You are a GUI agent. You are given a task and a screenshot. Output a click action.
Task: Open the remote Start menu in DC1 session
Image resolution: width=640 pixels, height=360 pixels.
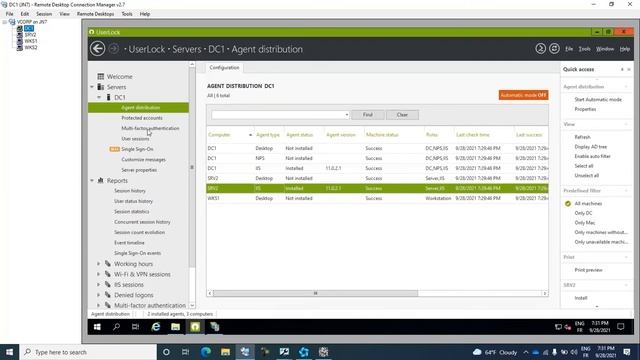click(97, 327)
